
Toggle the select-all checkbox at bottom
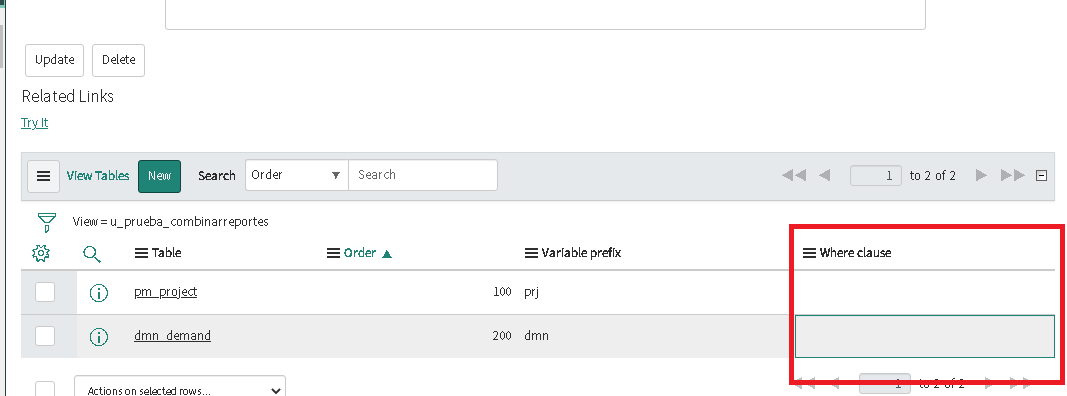click(45, 389)
